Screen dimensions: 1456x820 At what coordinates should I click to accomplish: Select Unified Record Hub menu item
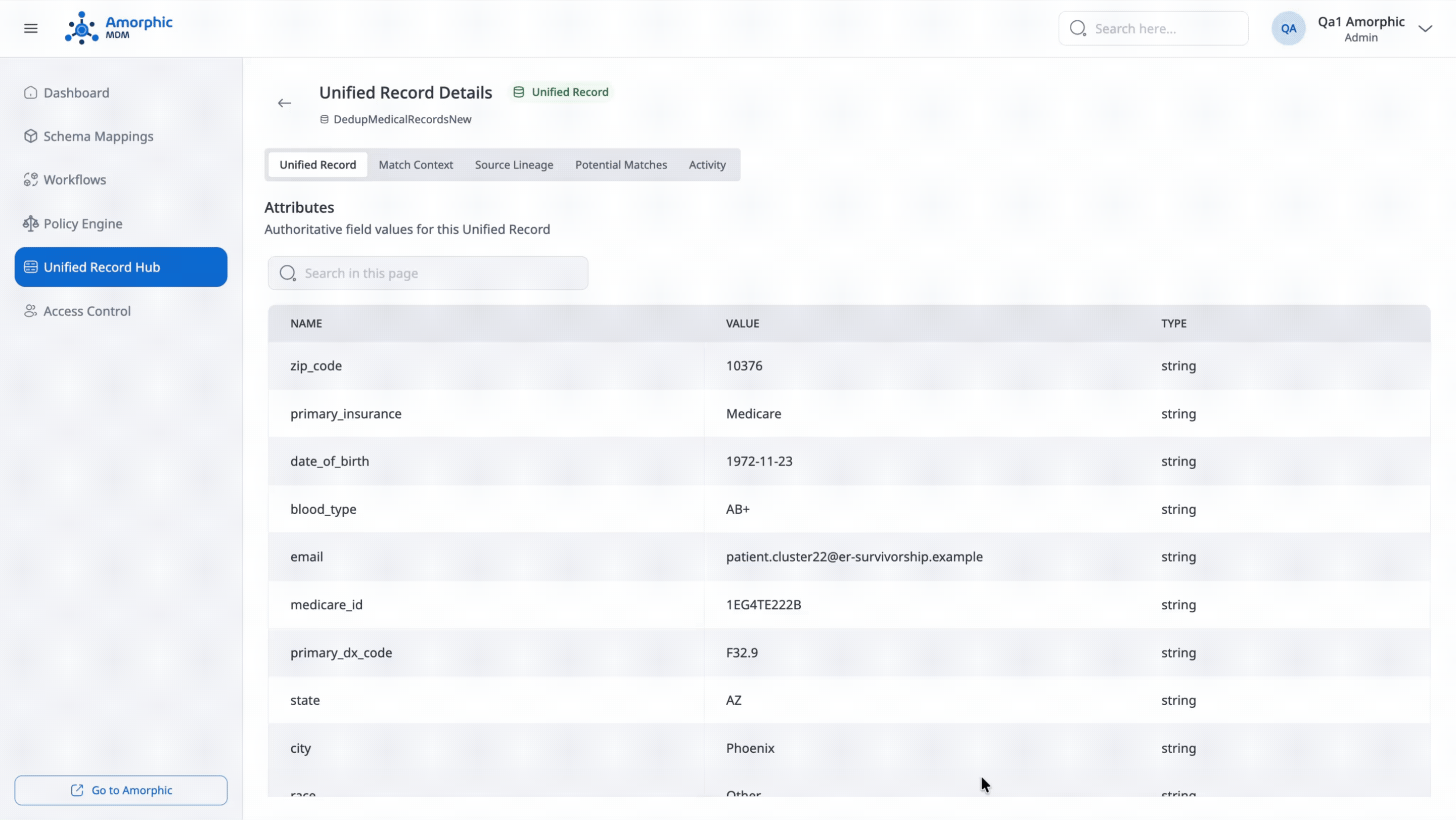coord(121,267)
